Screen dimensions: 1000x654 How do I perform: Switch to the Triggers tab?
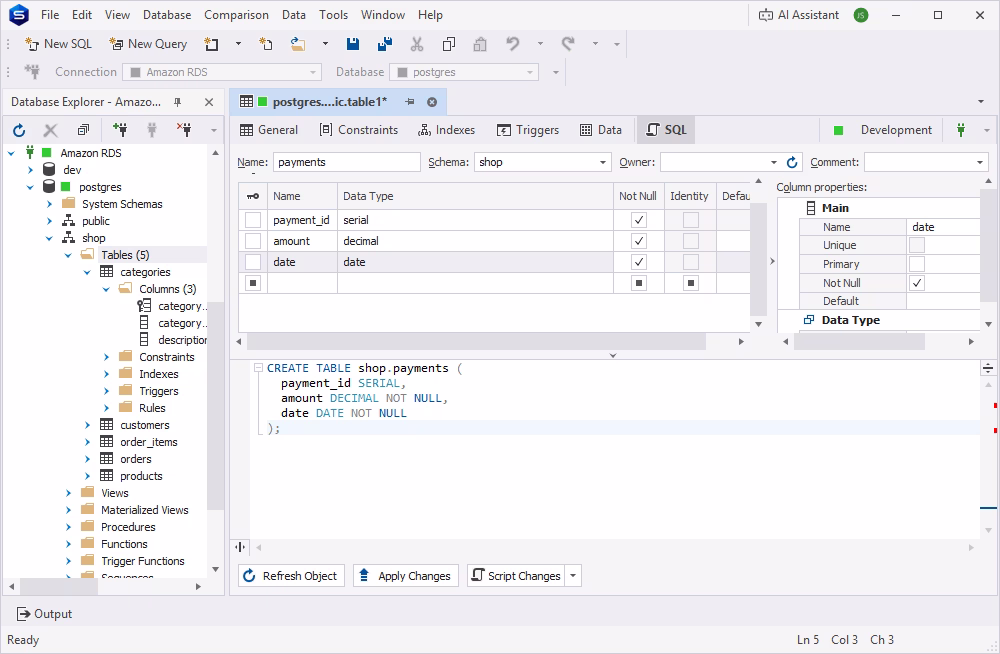point(527,130)
